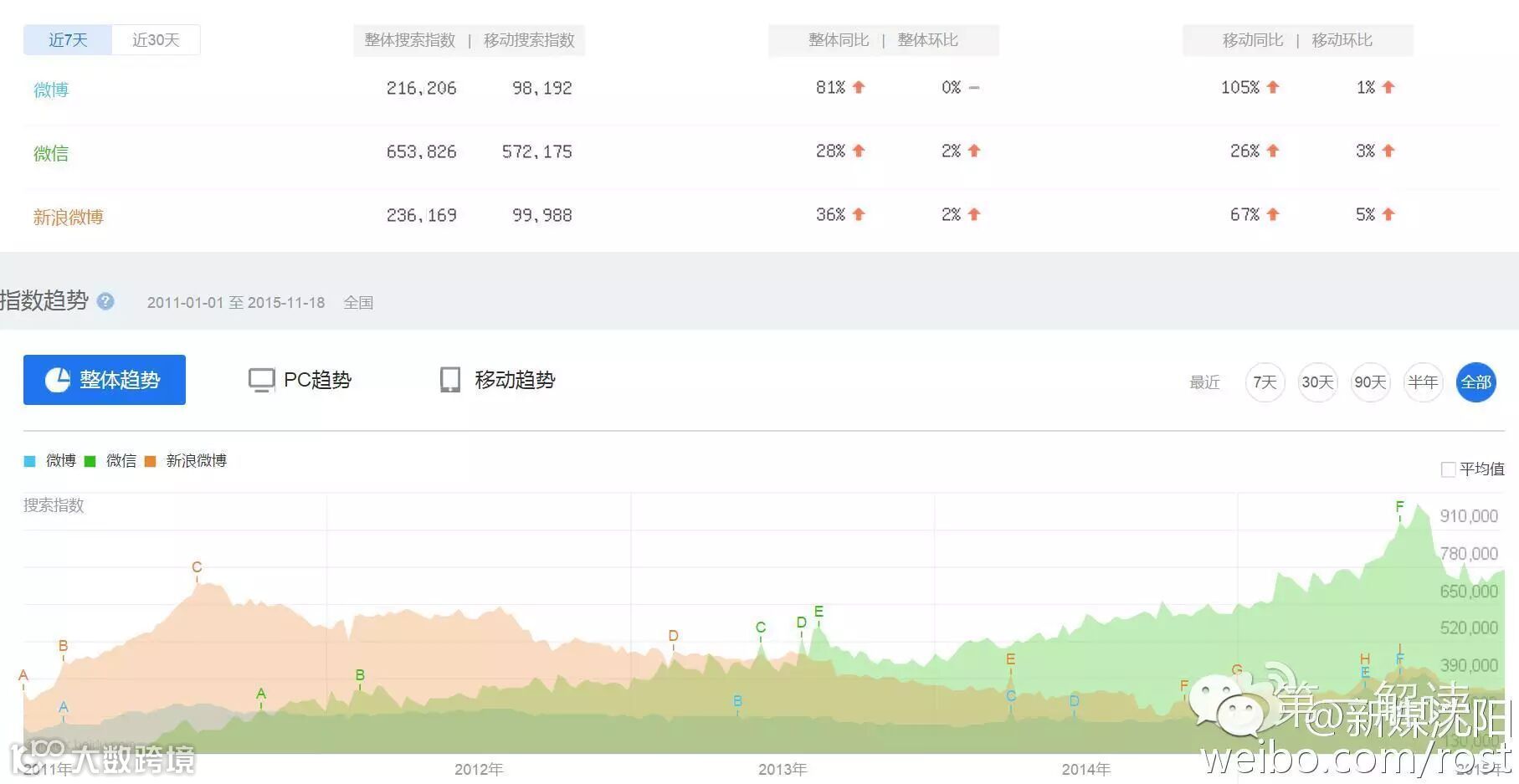Click the 整体搜索指数 column header
The width and height of the screenshot is (1519, 784).
(x=410, y=40)
